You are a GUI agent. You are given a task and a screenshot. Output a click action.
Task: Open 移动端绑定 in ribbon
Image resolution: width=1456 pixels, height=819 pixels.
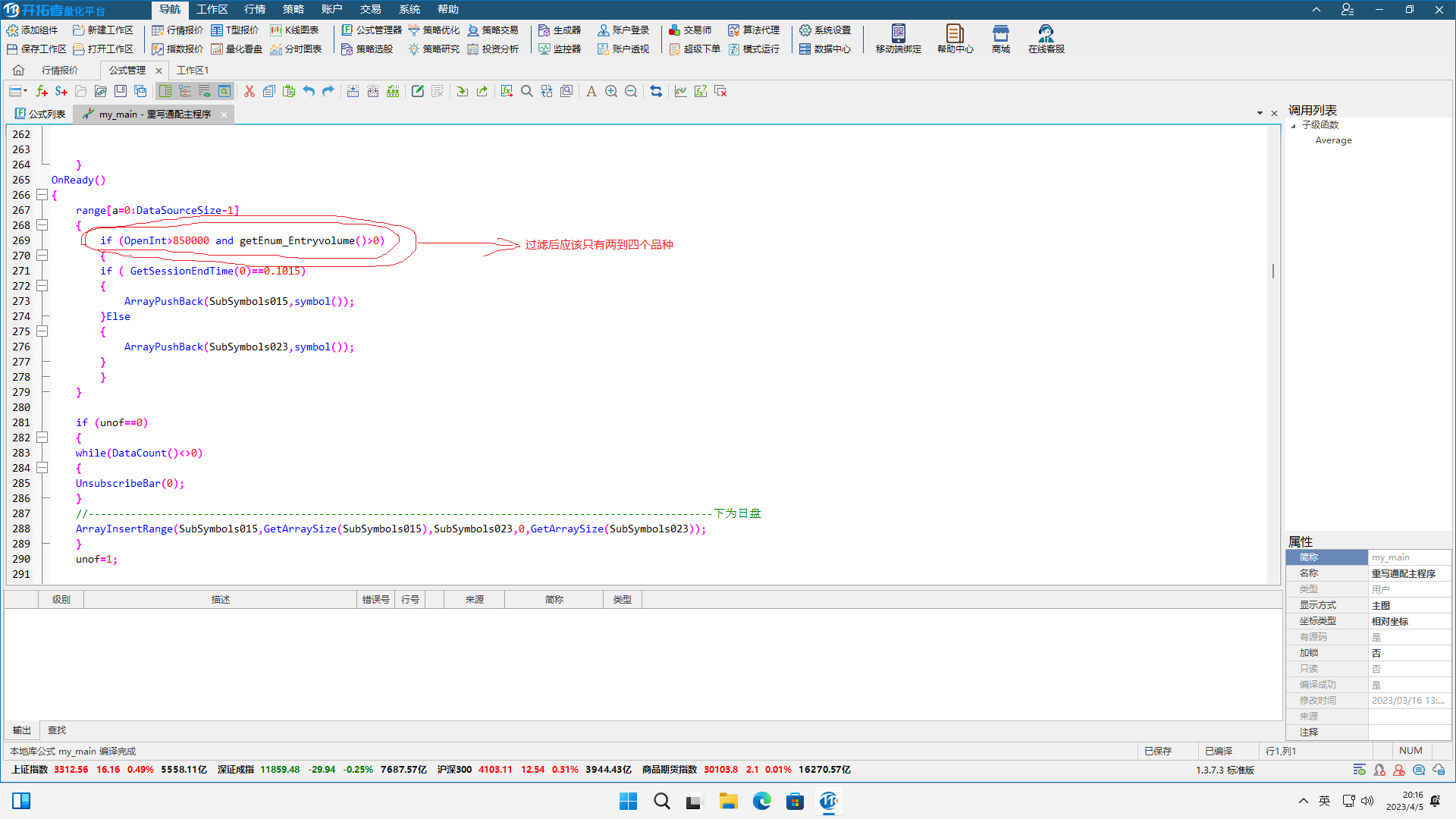[898, 39]
